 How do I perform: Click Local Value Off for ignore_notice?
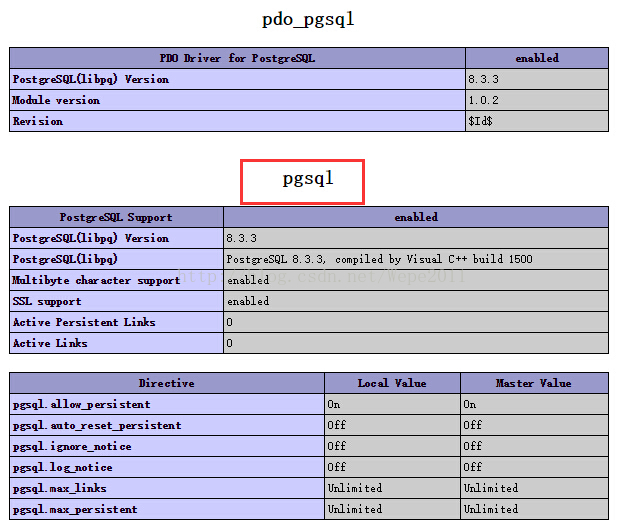[x=337, y=446]
